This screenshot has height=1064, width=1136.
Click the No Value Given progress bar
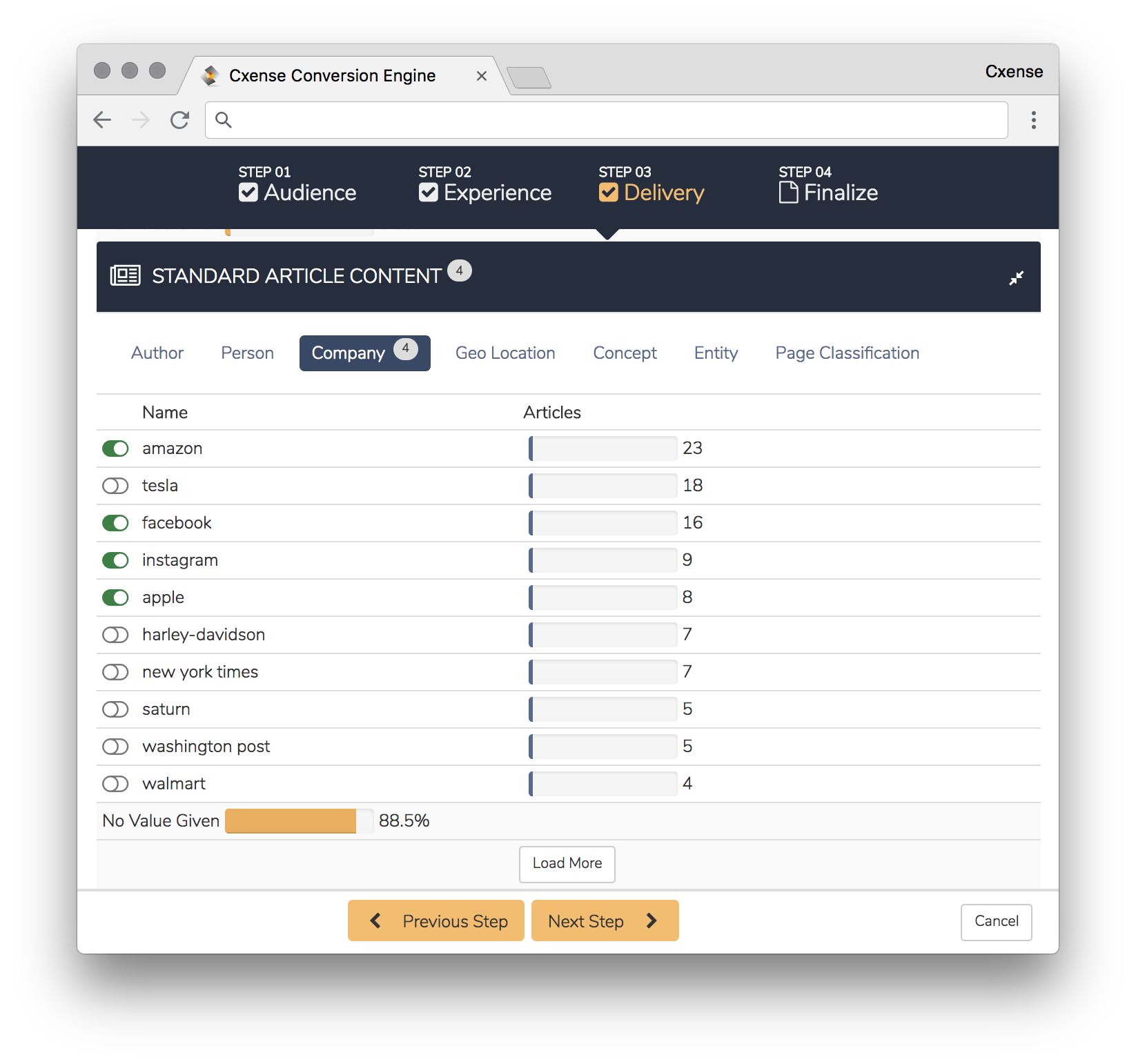point(299,821)
